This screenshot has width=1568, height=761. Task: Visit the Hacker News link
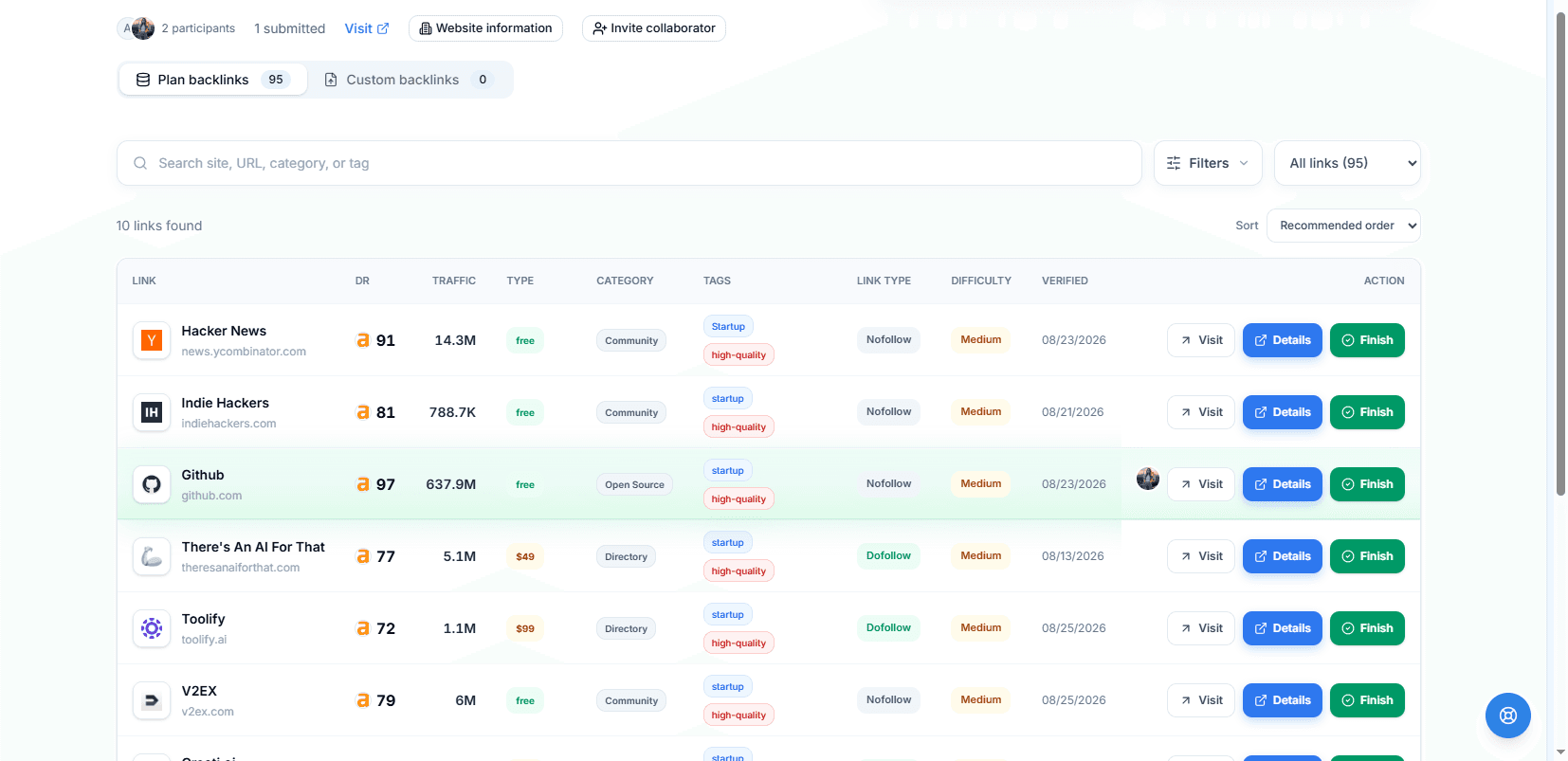(x=1201, y=340)
